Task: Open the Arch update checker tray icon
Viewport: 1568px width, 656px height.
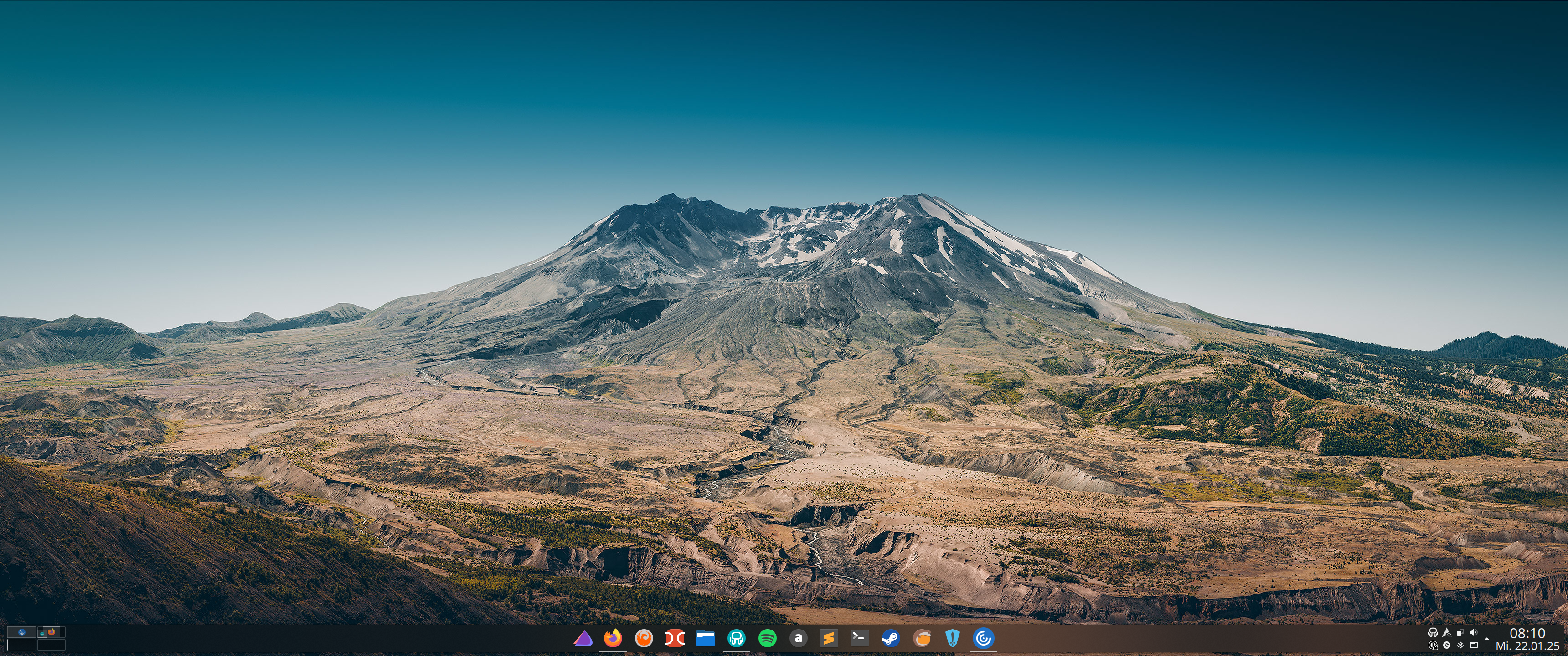Action: point(1447,632)
